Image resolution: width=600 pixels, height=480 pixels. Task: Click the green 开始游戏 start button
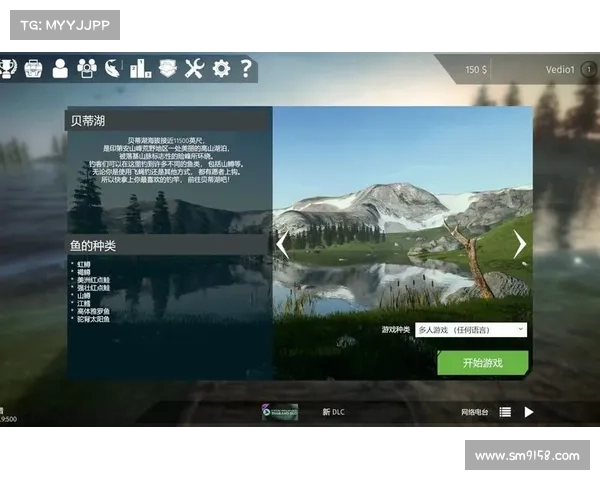tap(483, 362)
